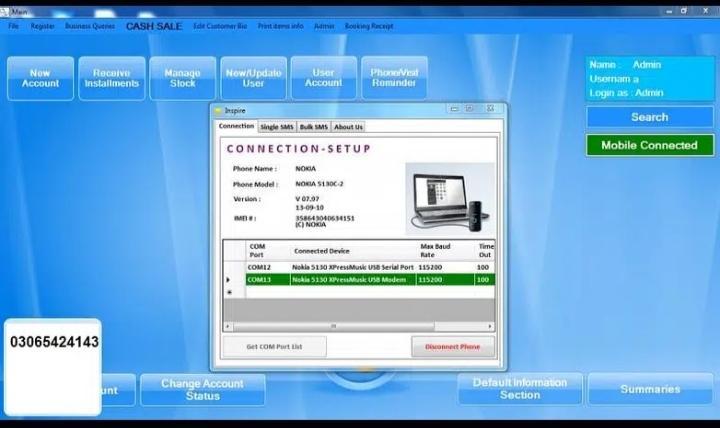The image size is (720, 428).
Task: Open the Business Queries menu
Action: tap(90, 26)
